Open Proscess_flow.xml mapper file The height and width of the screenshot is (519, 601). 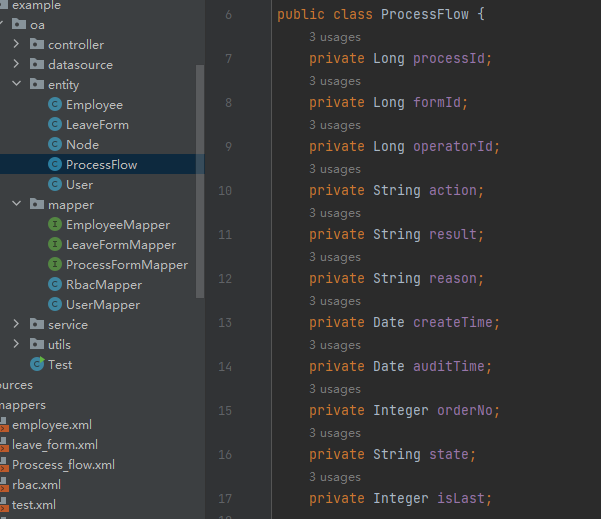tap(63, 465)
